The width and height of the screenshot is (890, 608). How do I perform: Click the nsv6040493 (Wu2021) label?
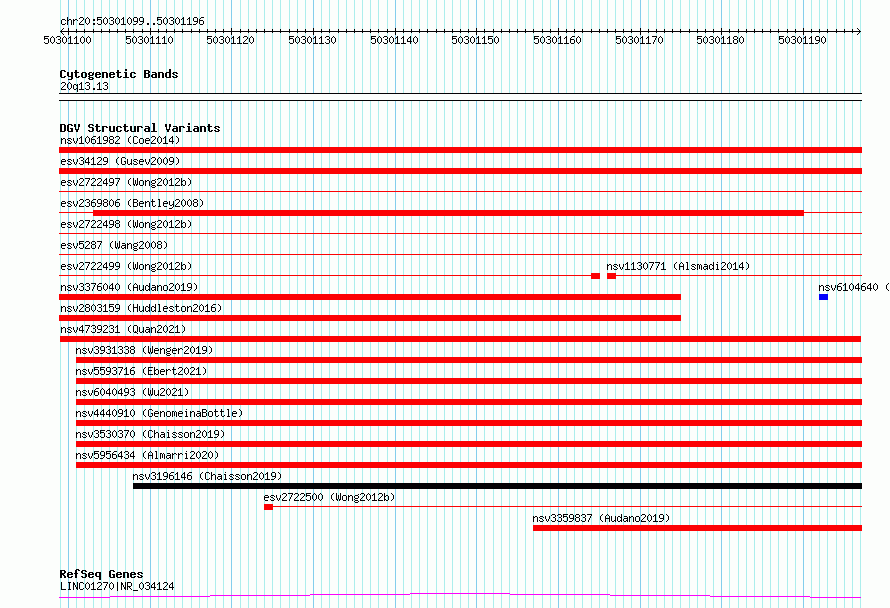click(x=132, y=392)
